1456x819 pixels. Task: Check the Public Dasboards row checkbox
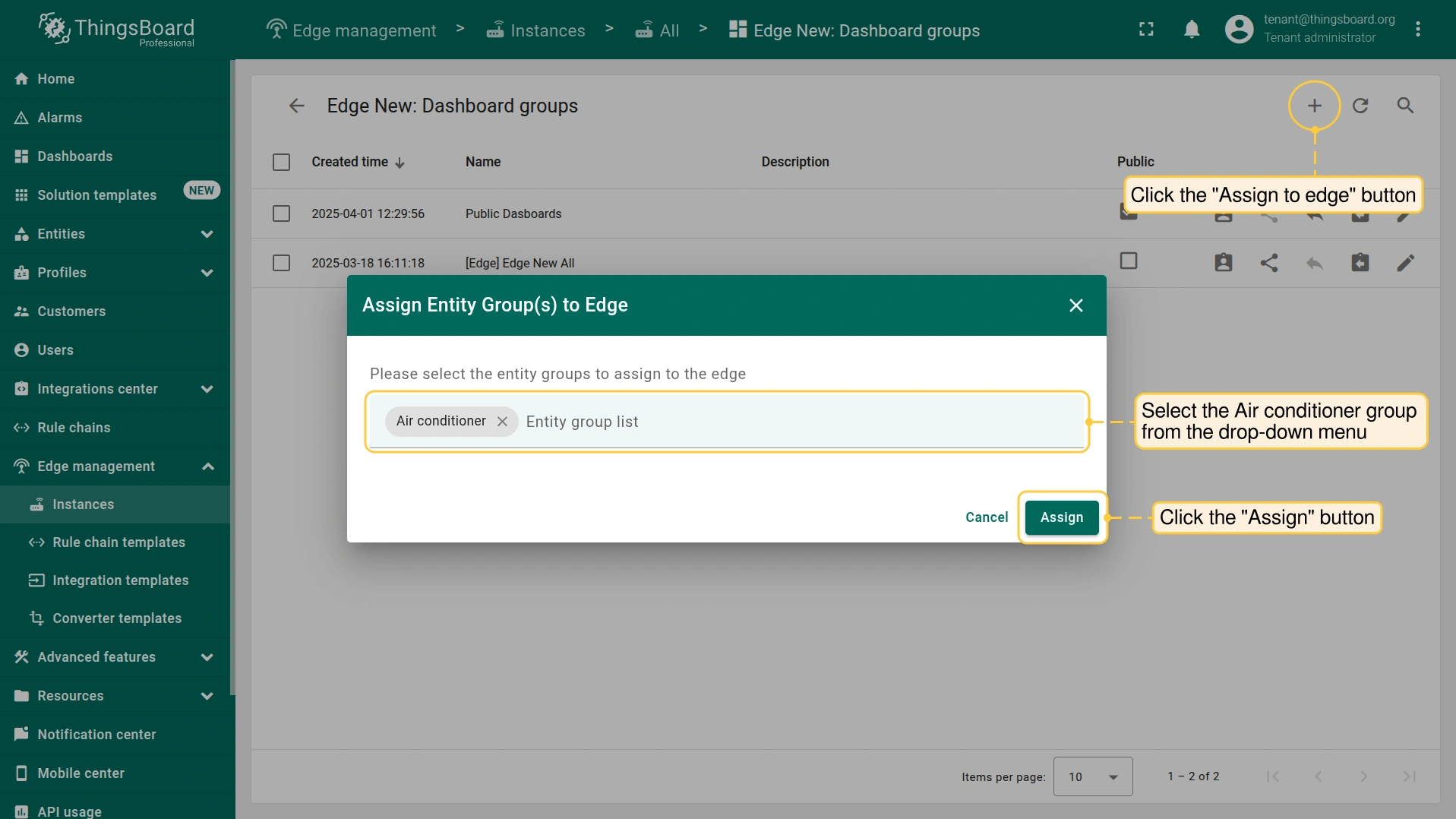coord(281,213)
